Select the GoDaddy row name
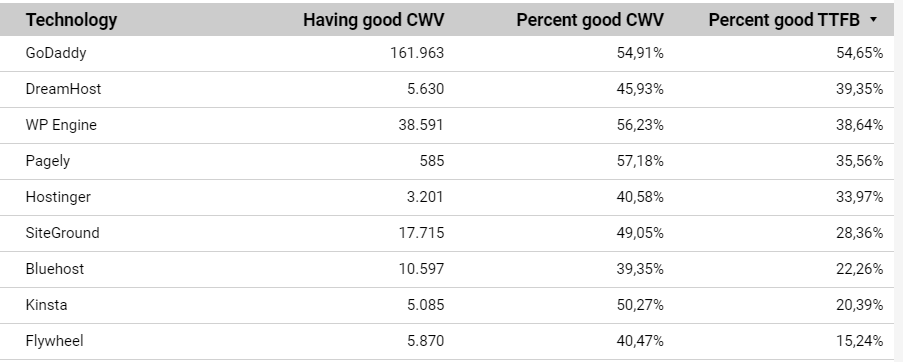The width and height of the screenshot is (903, 362). [x=56, y=53]
